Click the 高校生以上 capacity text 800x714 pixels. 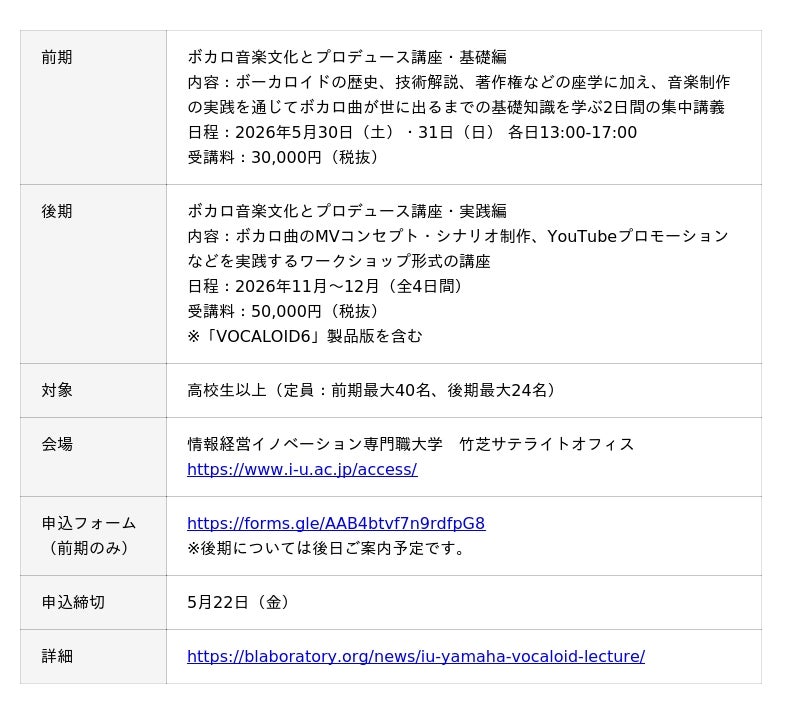(372, 390)
